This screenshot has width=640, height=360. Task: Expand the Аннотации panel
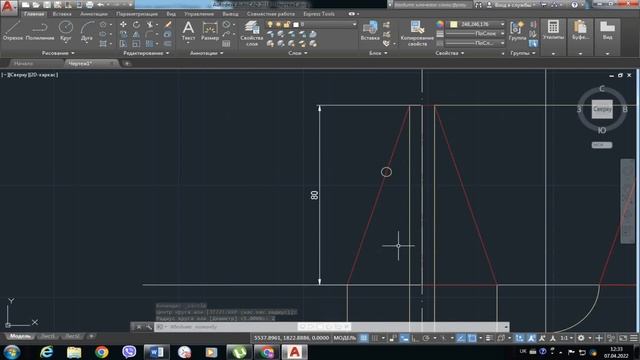click(207, 53)
